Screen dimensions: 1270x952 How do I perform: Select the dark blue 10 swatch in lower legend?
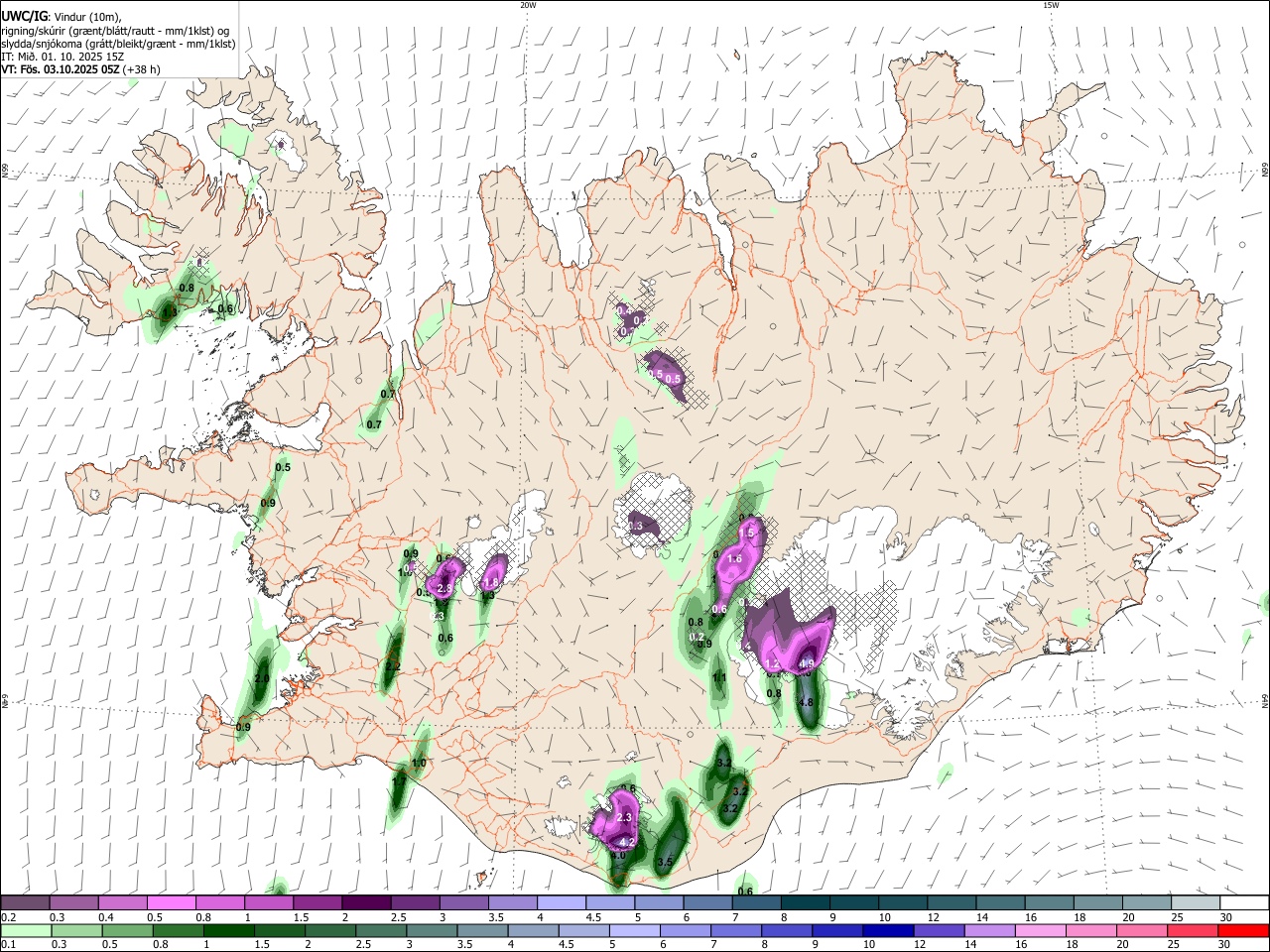[887, 931]
